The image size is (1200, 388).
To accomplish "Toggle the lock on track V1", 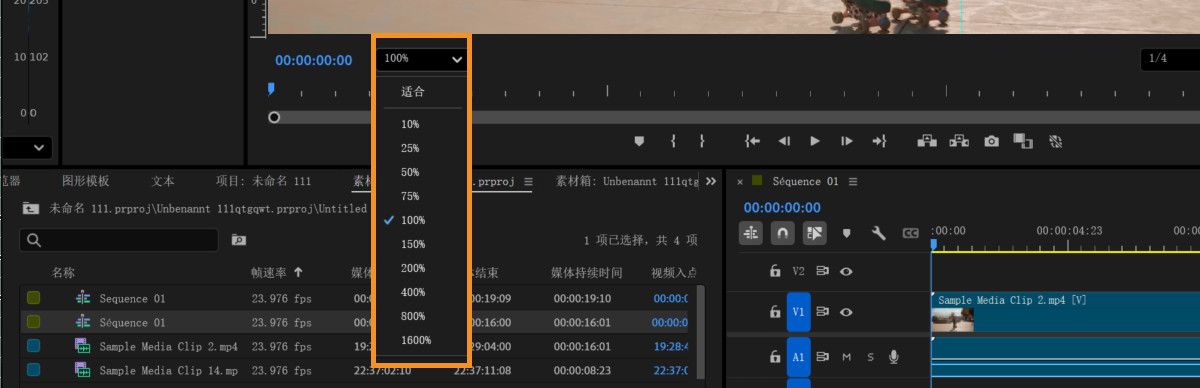I will tap(774, 312).
